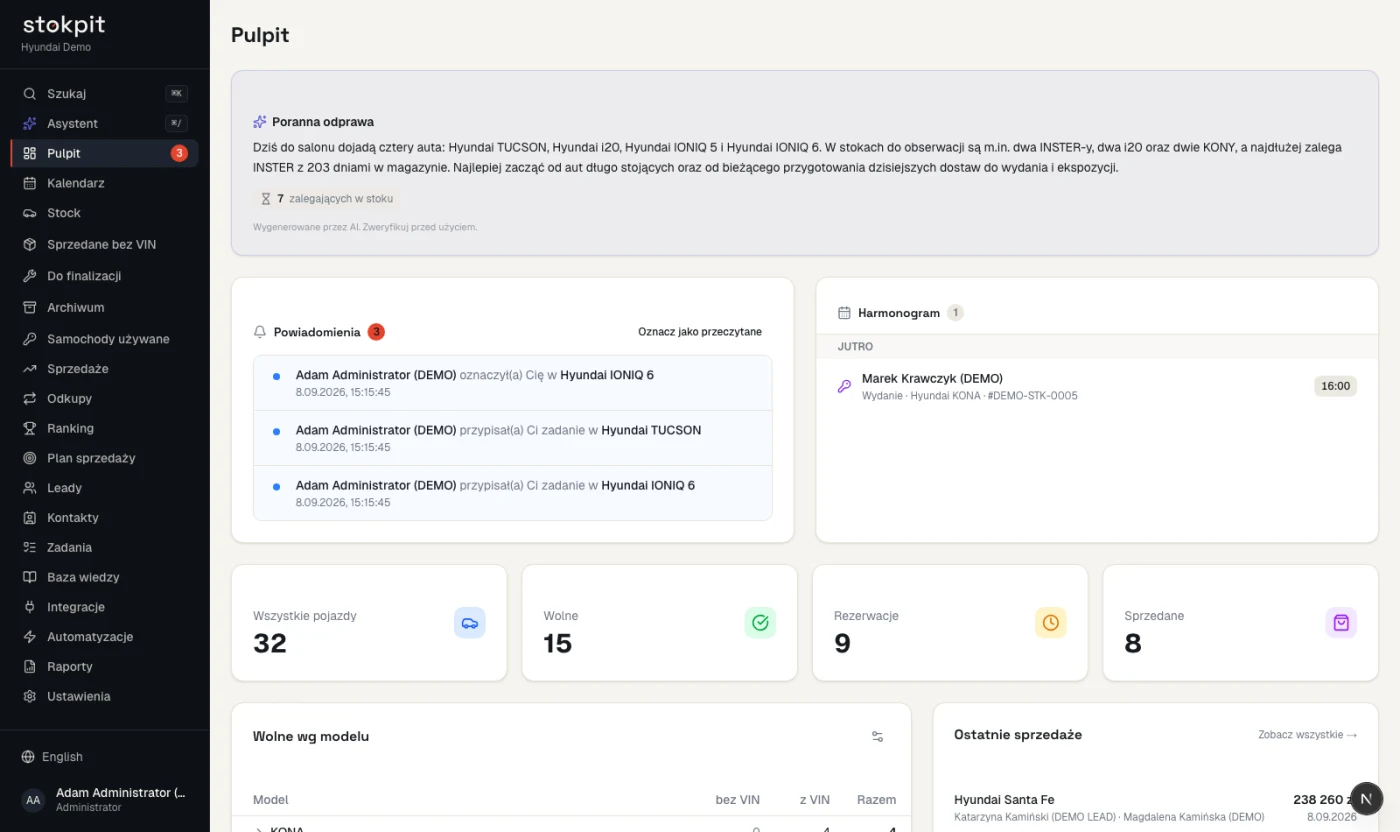The height and width of the screenshot is (832, 1400).
Task: Click the Hyundai Demo subtitle under logo
Action: (x=56, y=48)
